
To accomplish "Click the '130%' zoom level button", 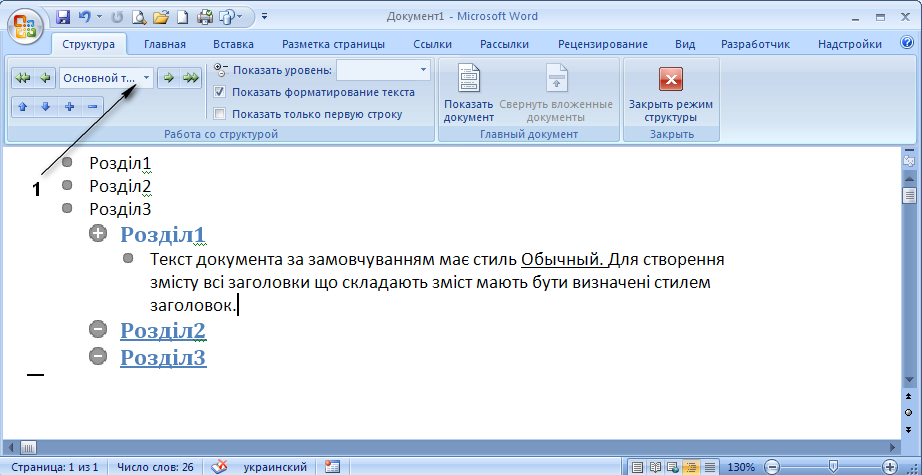I will pyautogui.click(x=741, y=467).
